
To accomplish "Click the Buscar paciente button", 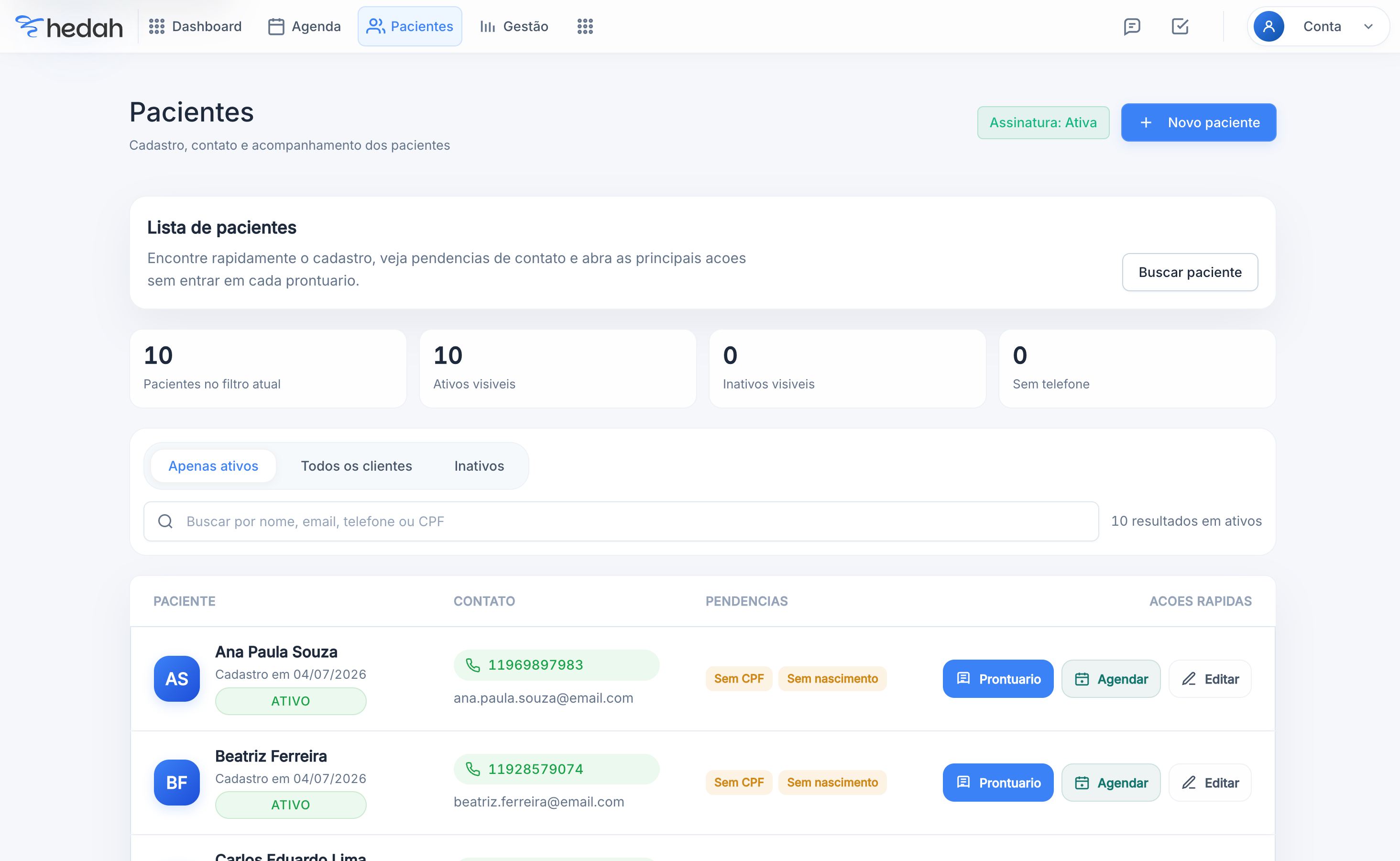I will click(x=1190, y=272).
